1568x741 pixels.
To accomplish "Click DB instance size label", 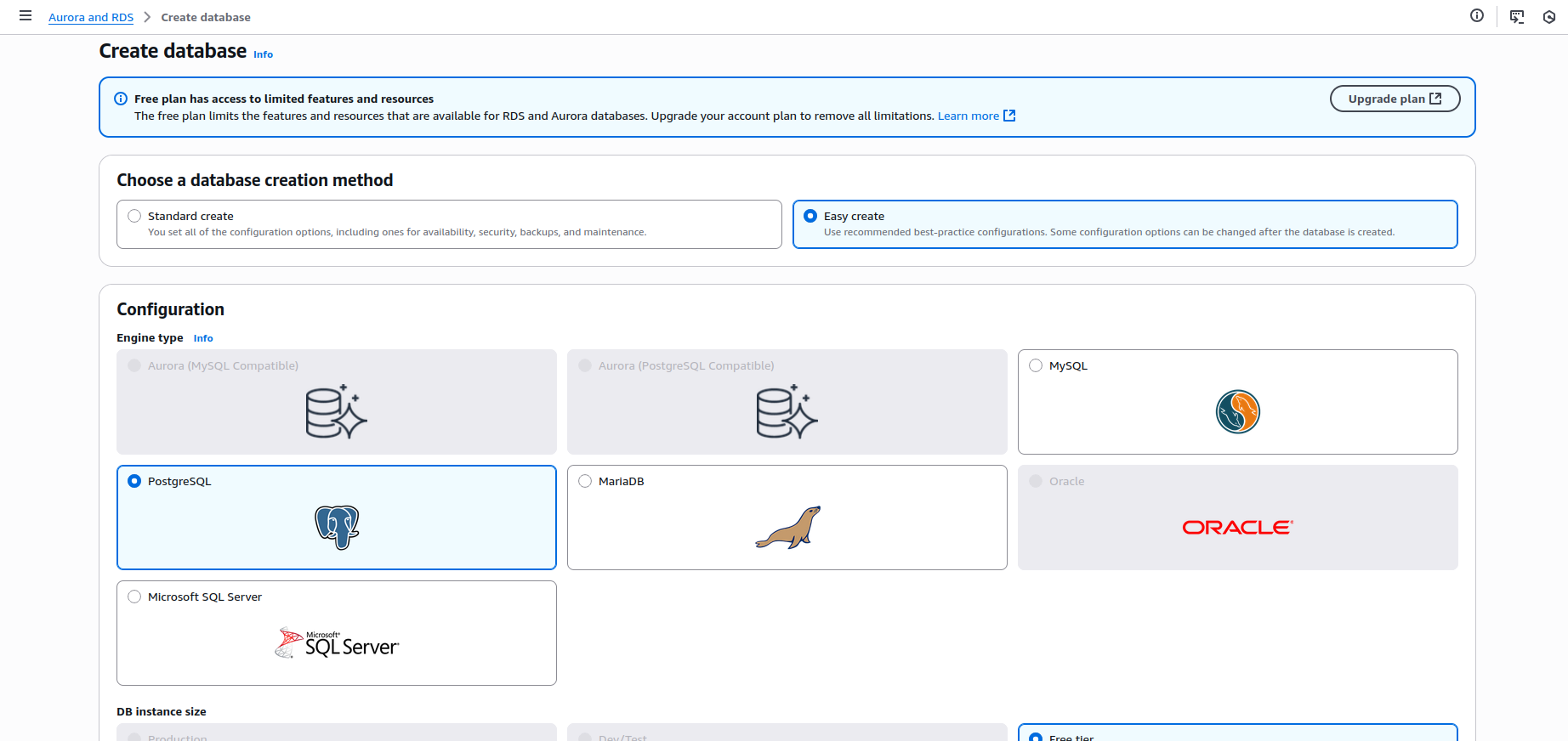I will point(162,712).
